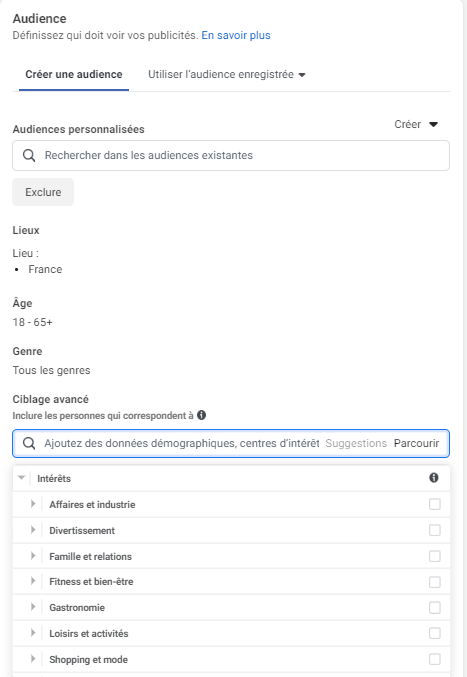
Task: Open Utiliser l'audience enregistrée dropdown
Action: point(227,74)
